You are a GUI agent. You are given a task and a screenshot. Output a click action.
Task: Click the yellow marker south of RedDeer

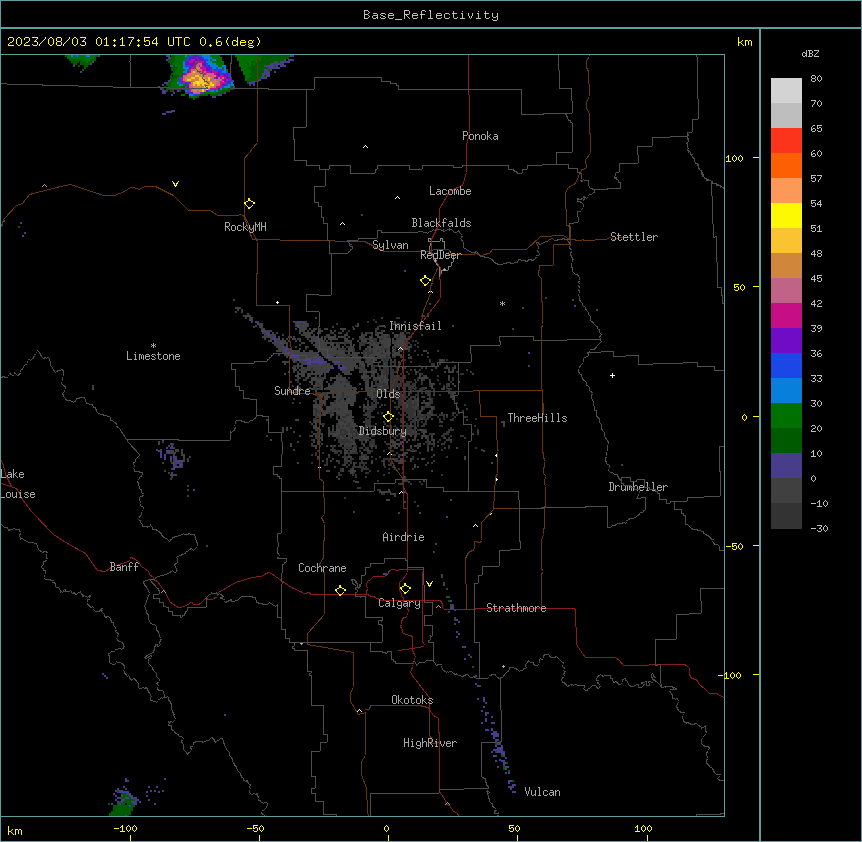[x=425, y=281]
